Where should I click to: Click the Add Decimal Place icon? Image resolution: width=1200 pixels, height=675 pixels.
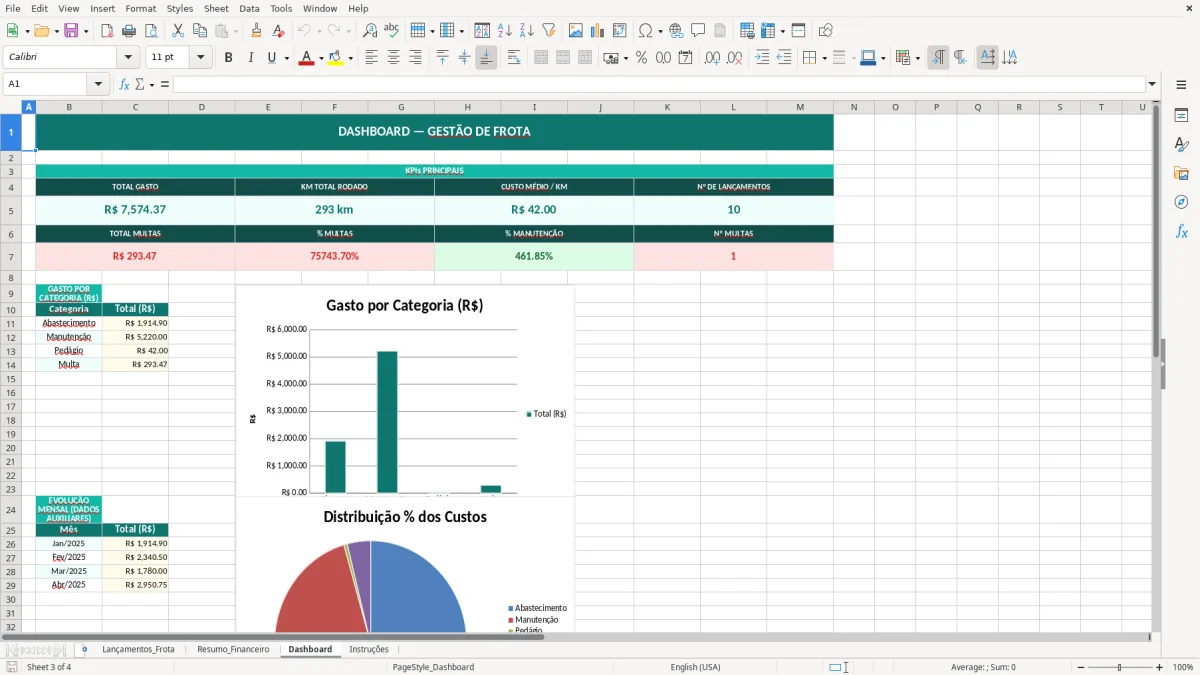pyautogui.click(x=712, y=58)
